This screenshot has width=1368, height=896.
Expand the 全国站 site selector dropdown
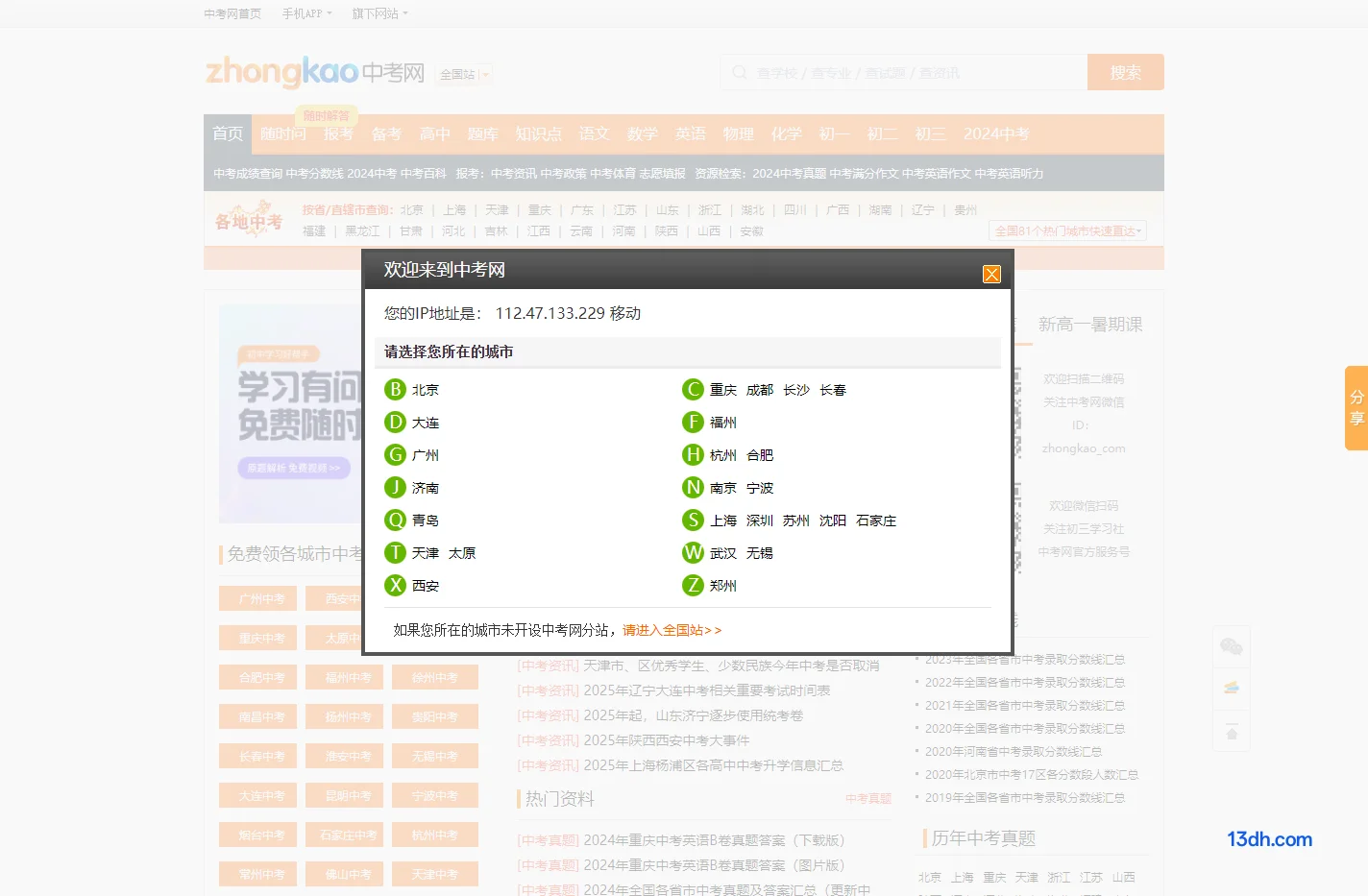465,74
